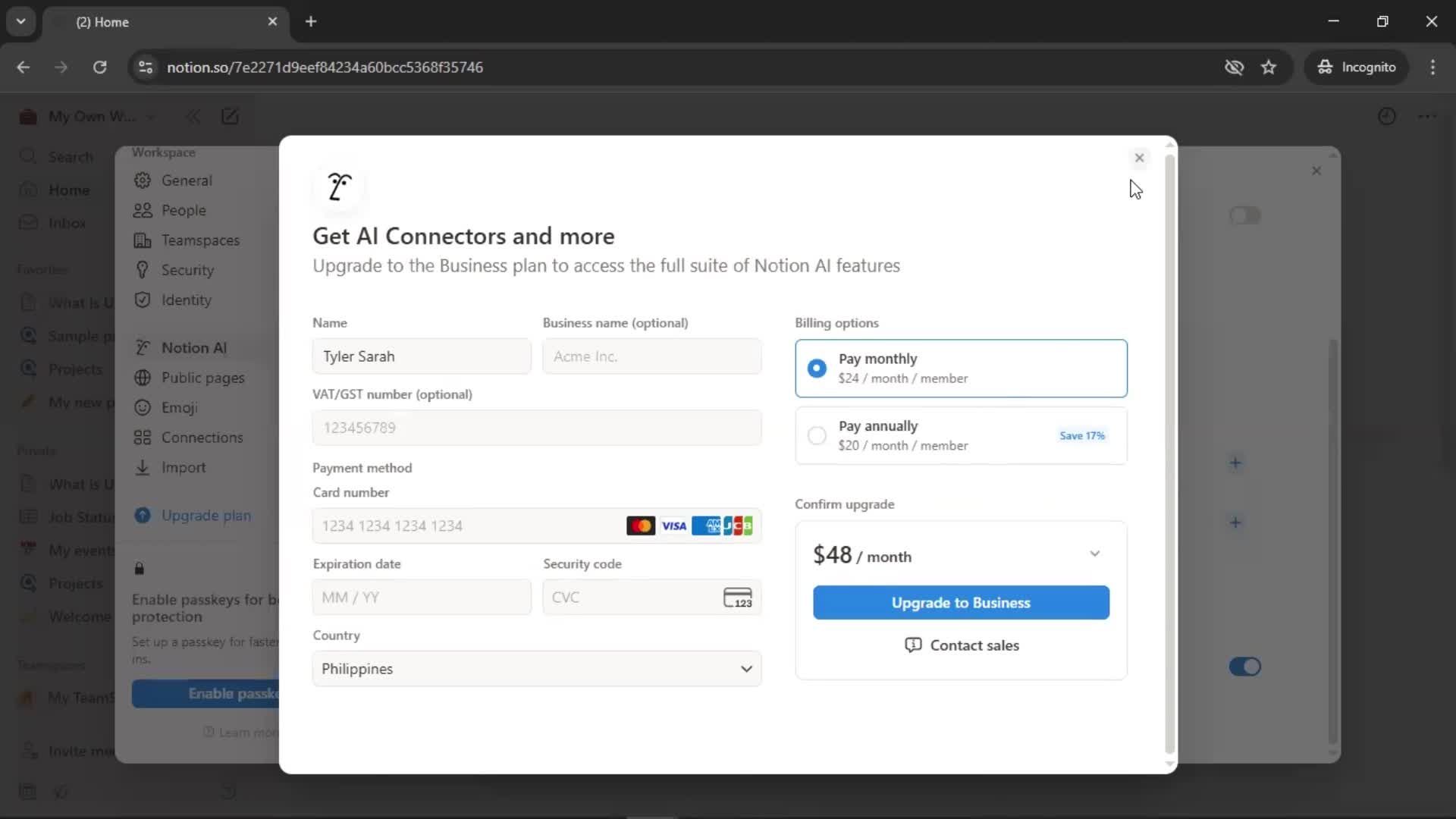Close the settings panel with its X
Viewport: 1456px width, 819px height.
click(1316, 171)
